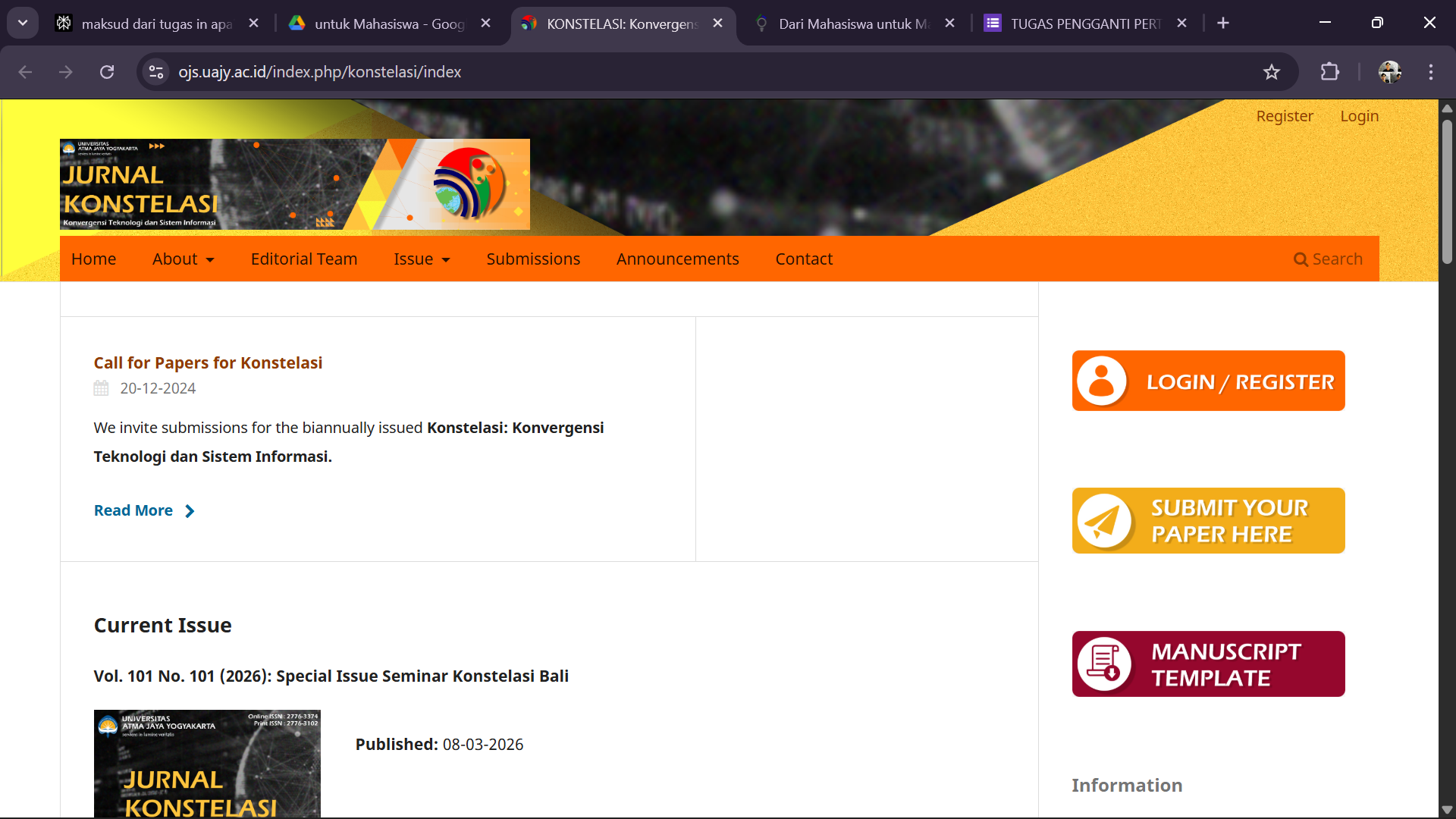Close the 'TUGAS PENGGANTI' tab
1456x819 pixels.
[1182, 23]
